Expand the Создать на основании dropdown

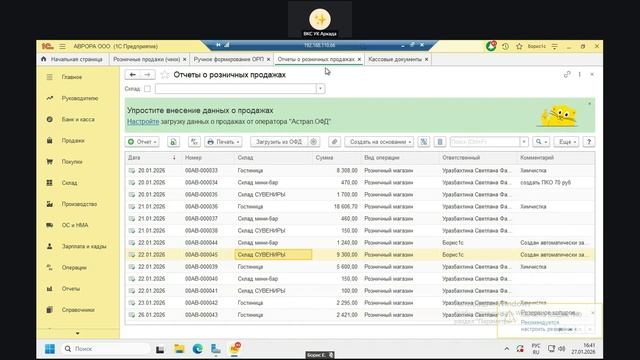(379, 142)
